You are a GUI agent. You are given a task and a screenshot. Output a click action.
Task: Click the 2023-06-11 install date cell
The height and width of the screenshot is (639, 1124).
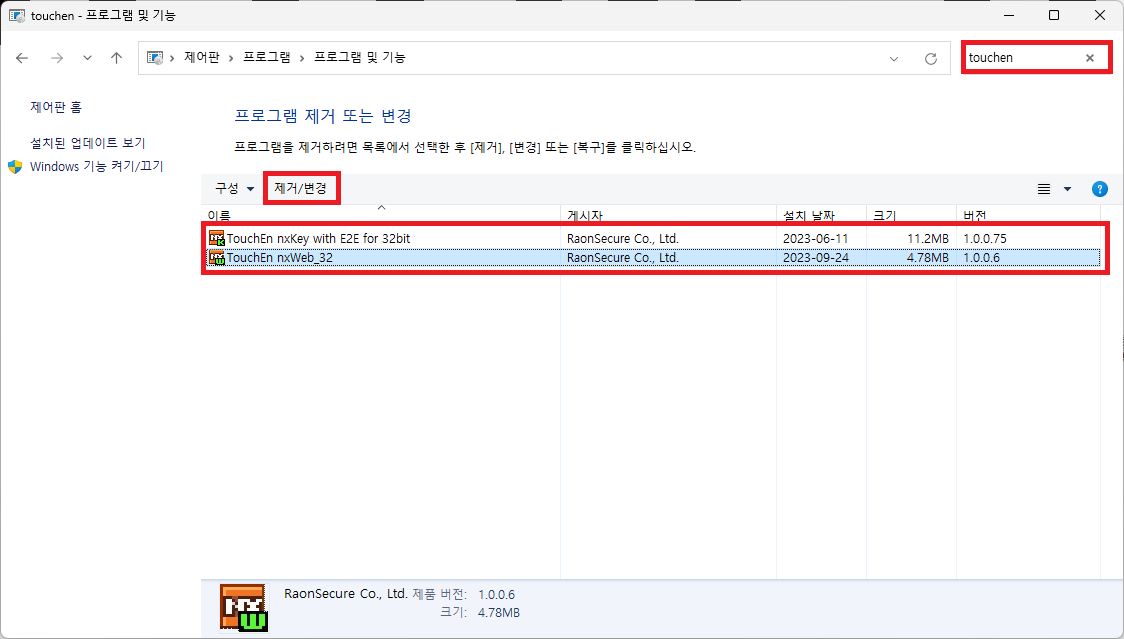(x=816, y=238)
